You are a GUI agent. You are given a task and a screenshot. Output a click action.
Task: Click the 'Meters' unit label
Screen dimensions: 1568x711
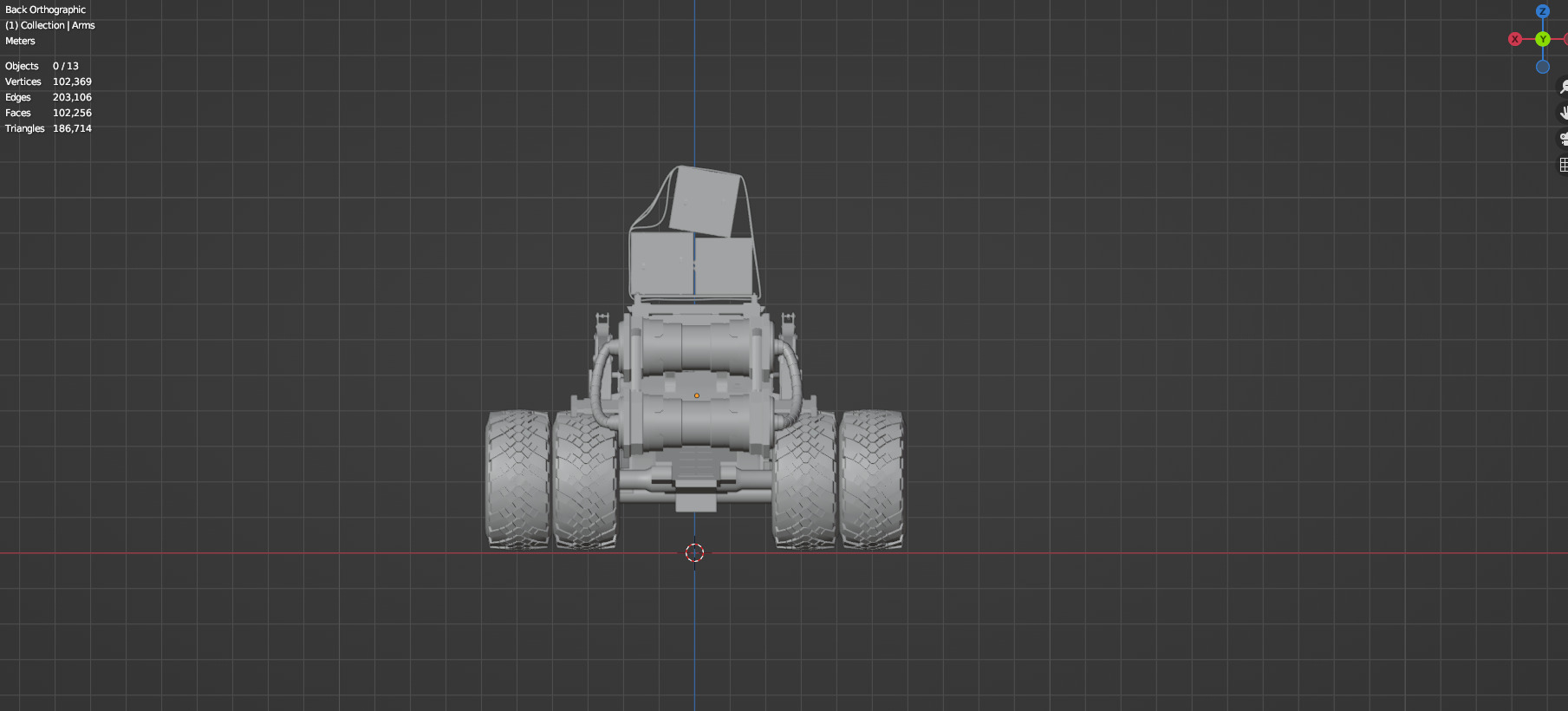[x=20, y=41]
